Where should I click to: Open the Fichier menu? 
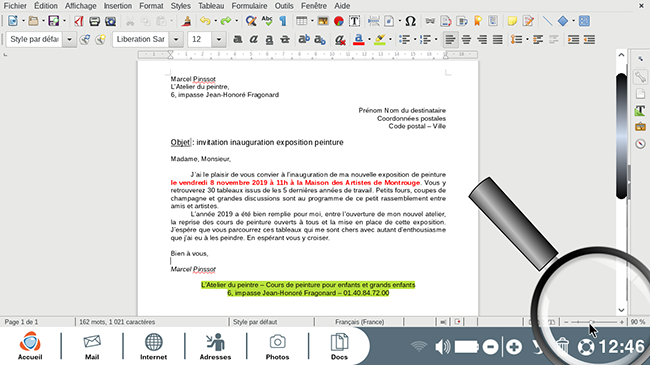pos(15,6)
